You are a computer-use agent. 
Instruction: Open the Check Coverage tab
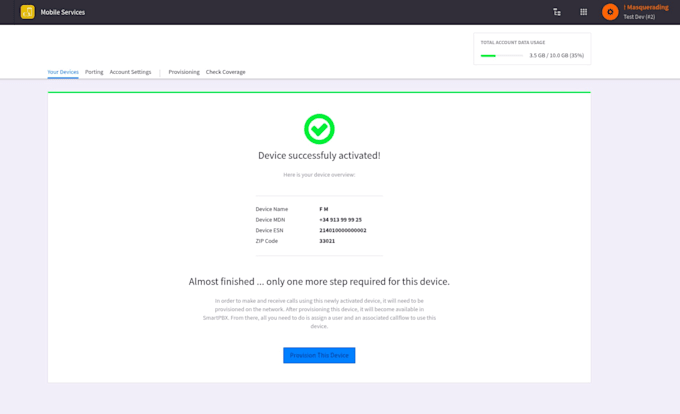[226, 72]
